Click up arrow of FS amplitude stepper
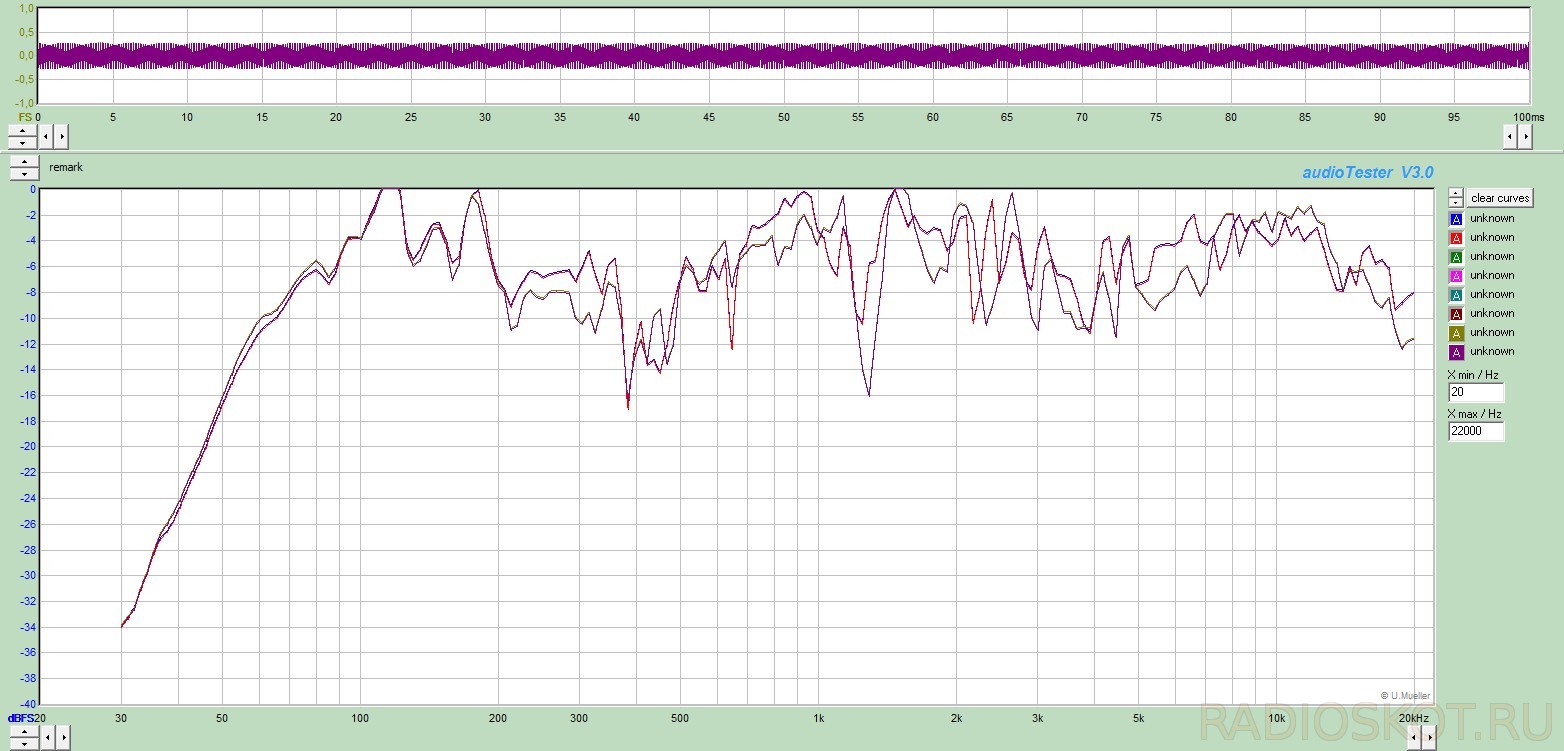Image resolution: width=1564 pixels, height=751 pixels. [x=24, y=130]
